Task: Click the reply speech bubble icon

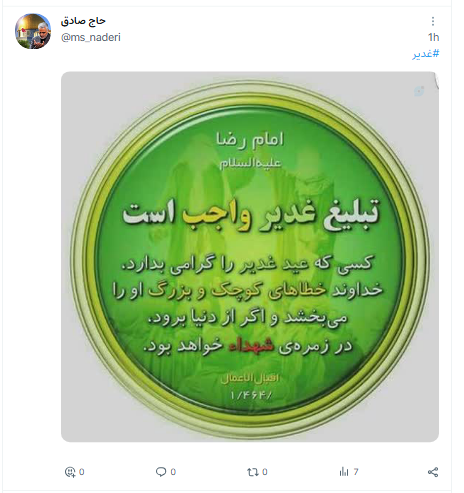Action: coord(161,472)
